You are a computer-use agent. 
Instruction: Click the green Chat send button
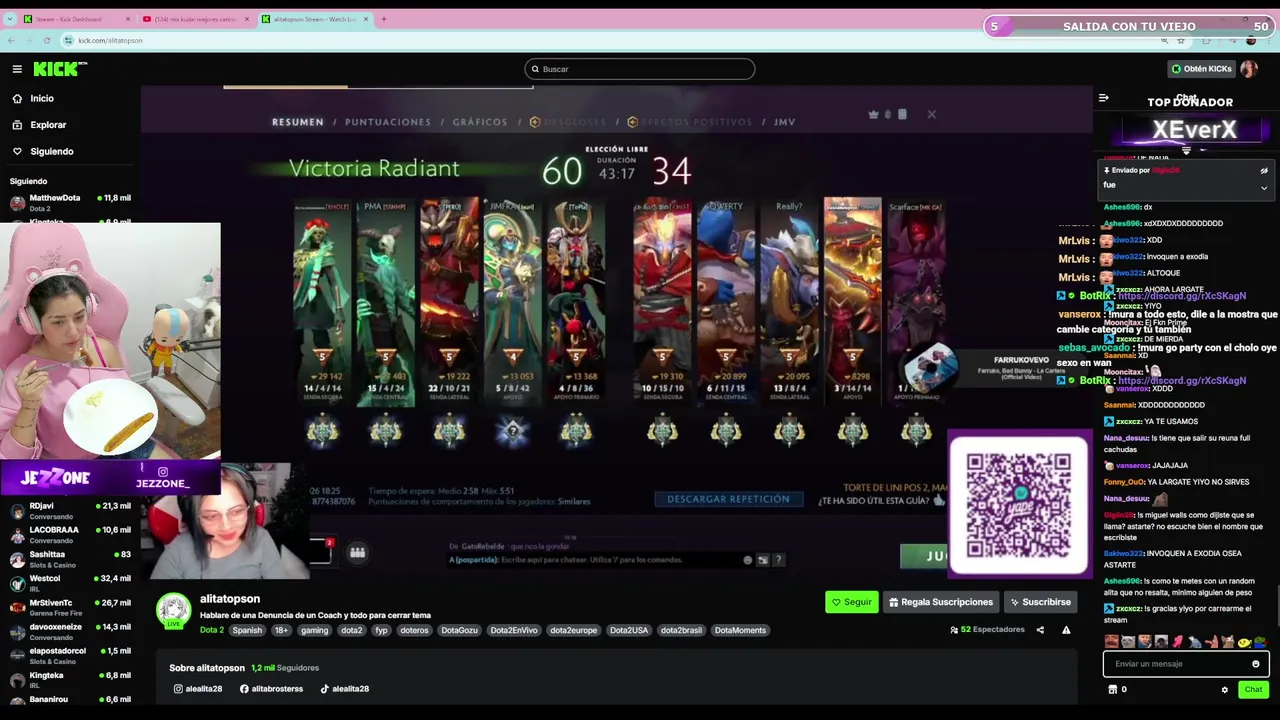[x=1253, y=690]
